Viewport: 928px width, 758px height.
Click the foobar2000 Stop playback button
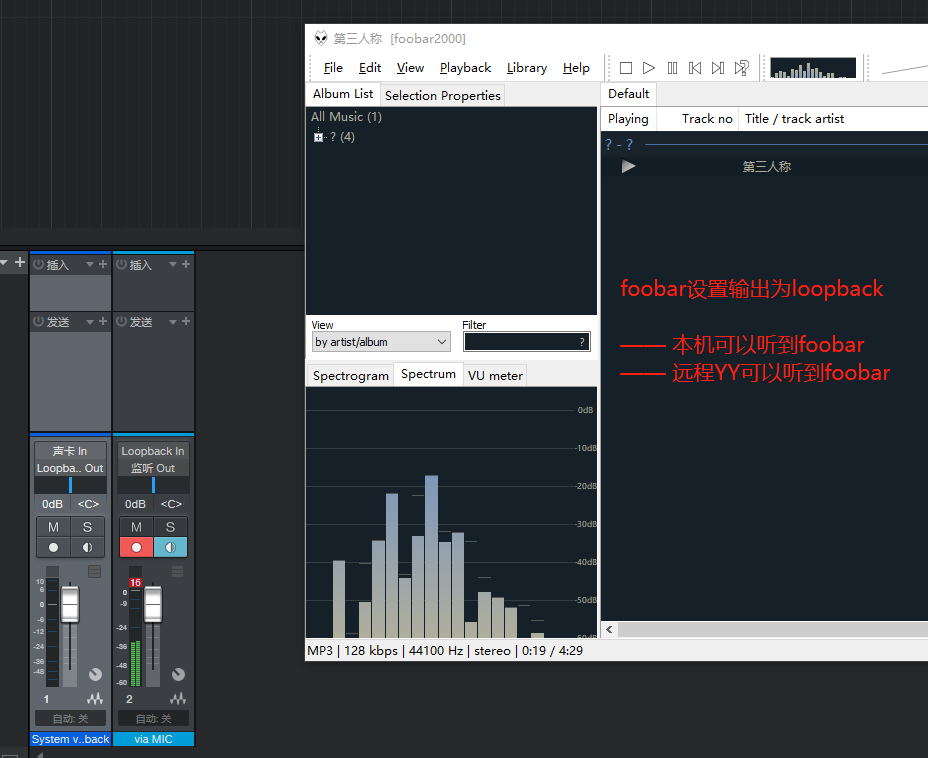click(626, 68)
